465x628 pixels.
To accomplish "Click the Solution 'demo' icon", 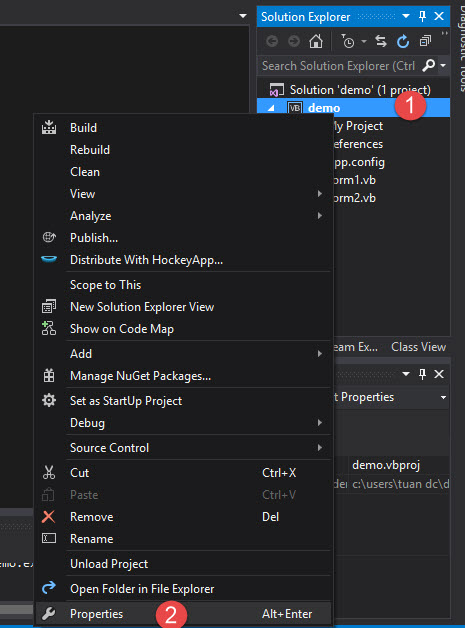I will tap(276, 90).
